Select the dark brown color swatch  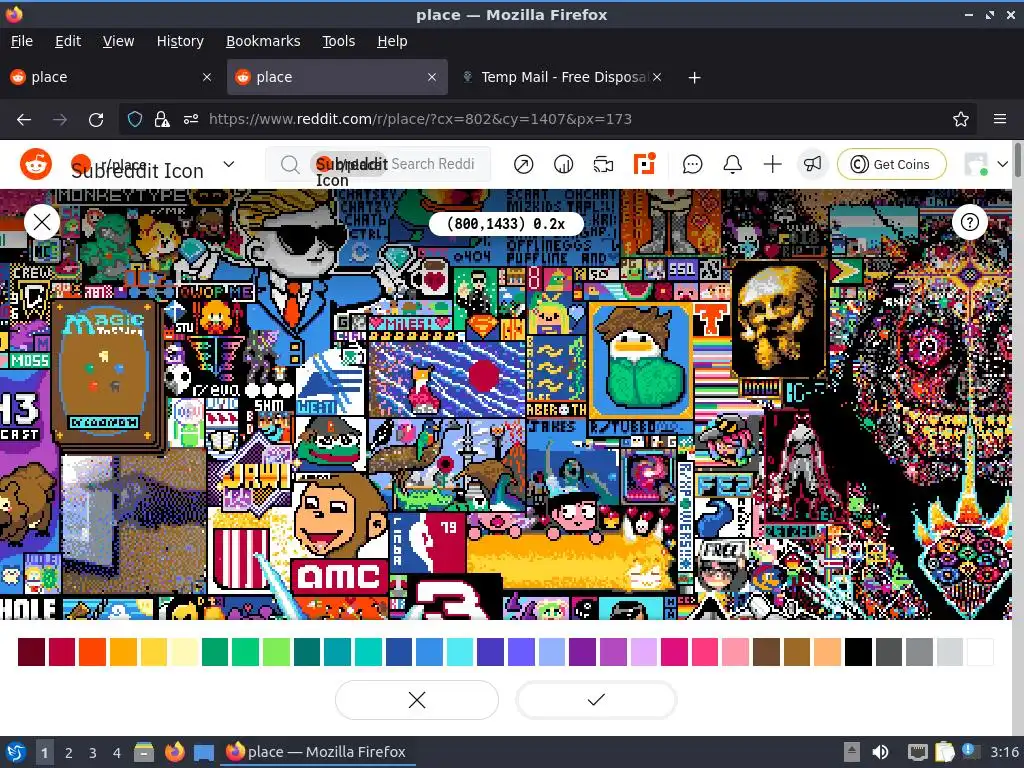coord(766,652)
